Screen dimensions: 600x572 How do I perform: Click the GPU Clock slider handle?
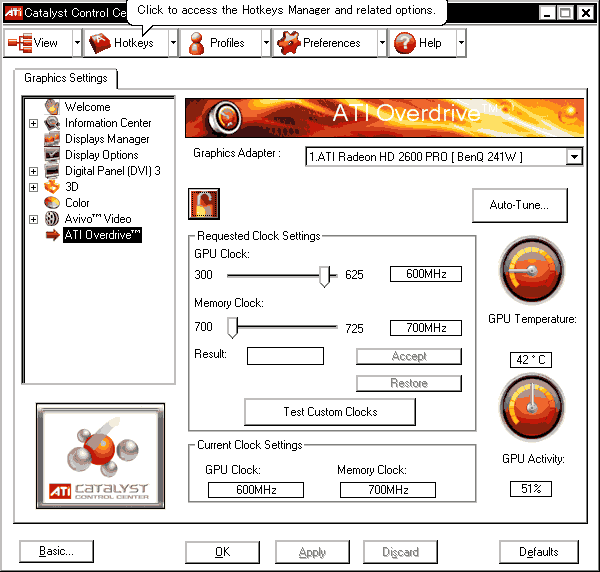[x=324, y=276]
